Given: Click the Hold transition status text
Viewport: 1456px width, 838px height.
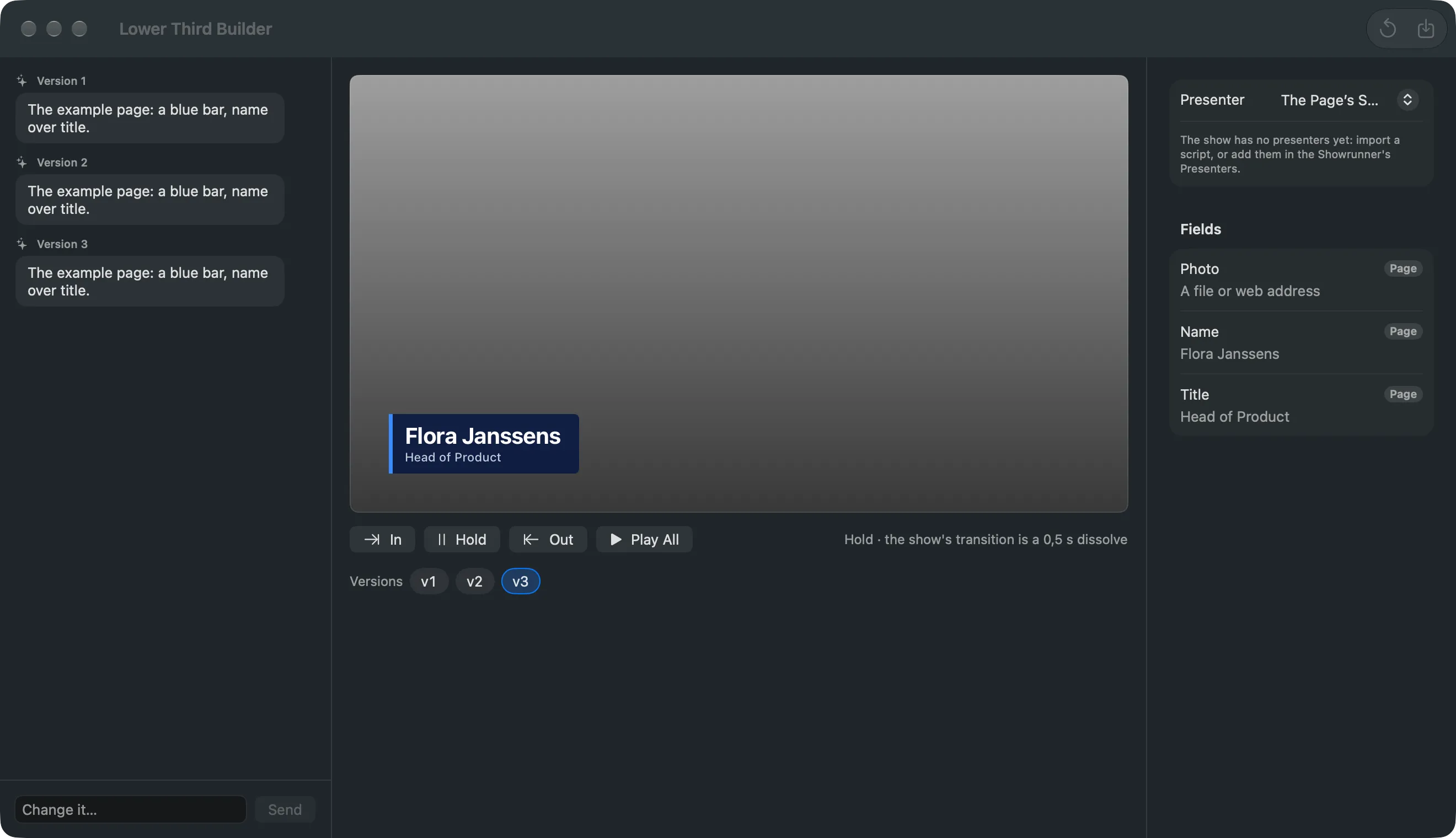Looking at the screenshot, I should pos(986,540).
